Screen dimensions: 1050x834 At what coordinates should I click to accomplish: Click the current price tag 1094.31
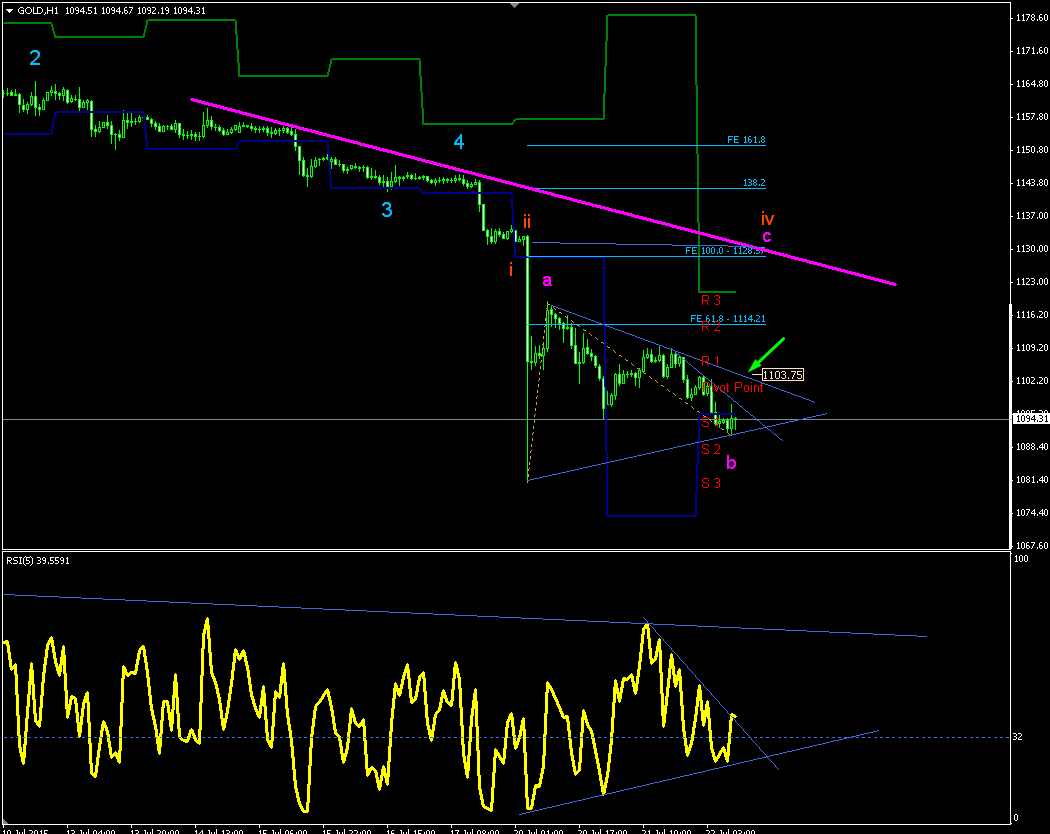pyautogui.click(x=1031, y=419)
